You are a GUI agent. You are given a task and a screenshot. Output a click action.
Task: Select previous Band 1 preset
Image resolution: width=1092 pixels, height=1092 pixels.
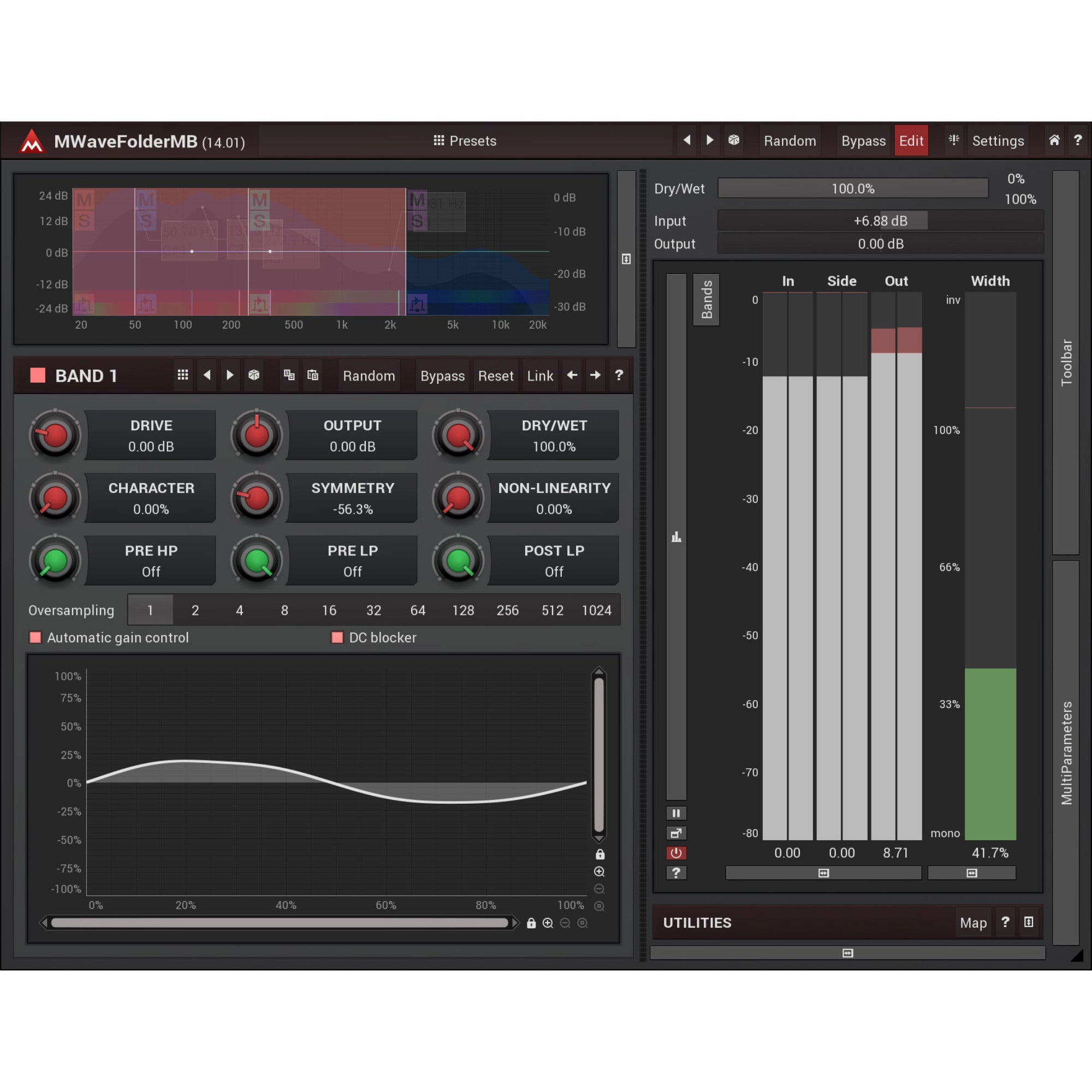(207, 375)
